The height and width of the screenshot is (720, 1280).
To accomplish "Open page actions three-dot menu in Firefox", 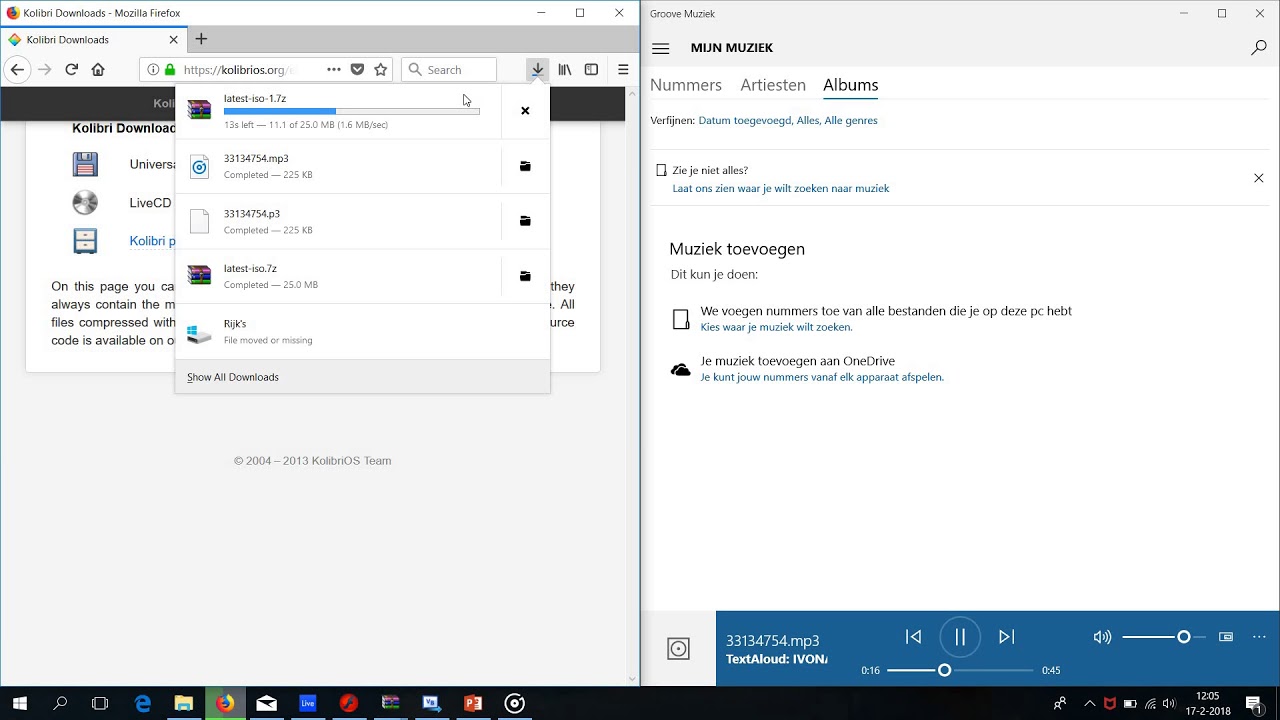I will [334, 70].
